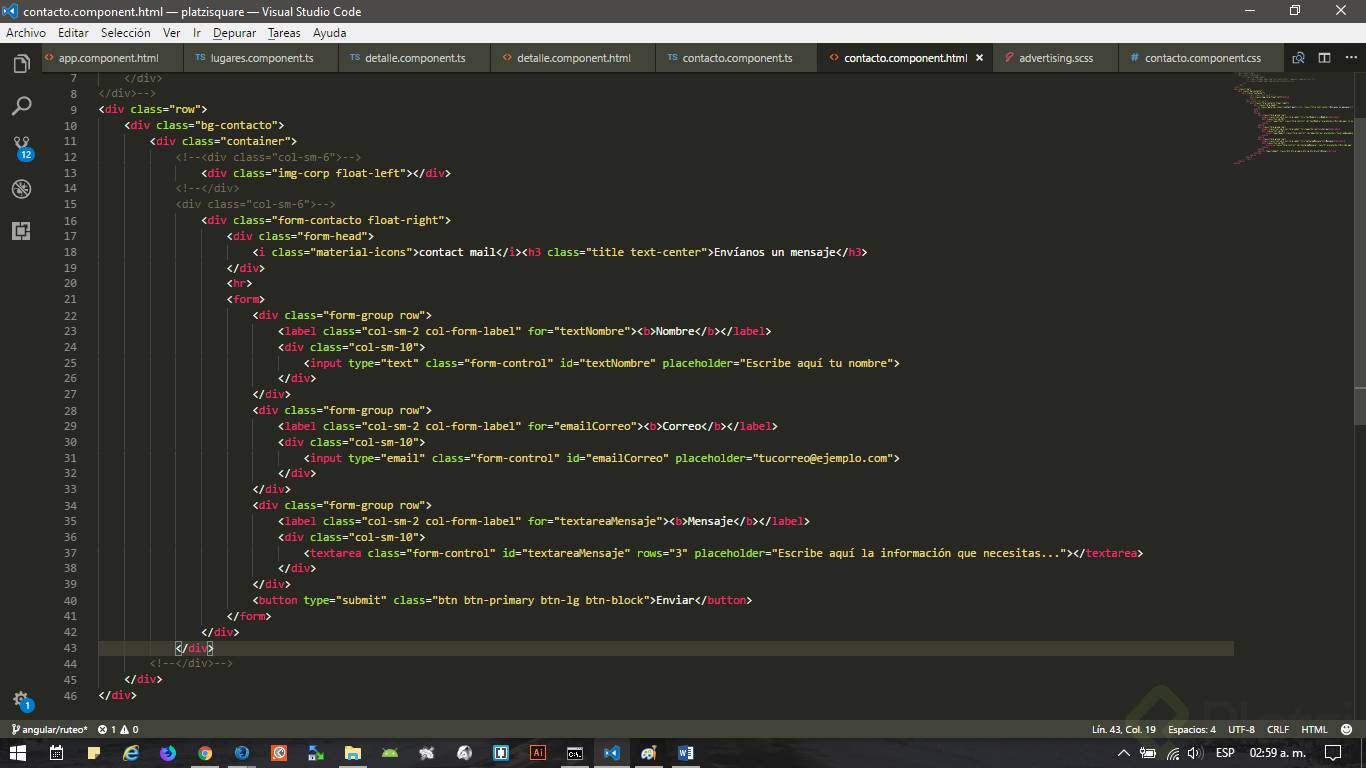1366x768 pixels.
Task: Open the Ir menu
Action: [x=197, y=33]
